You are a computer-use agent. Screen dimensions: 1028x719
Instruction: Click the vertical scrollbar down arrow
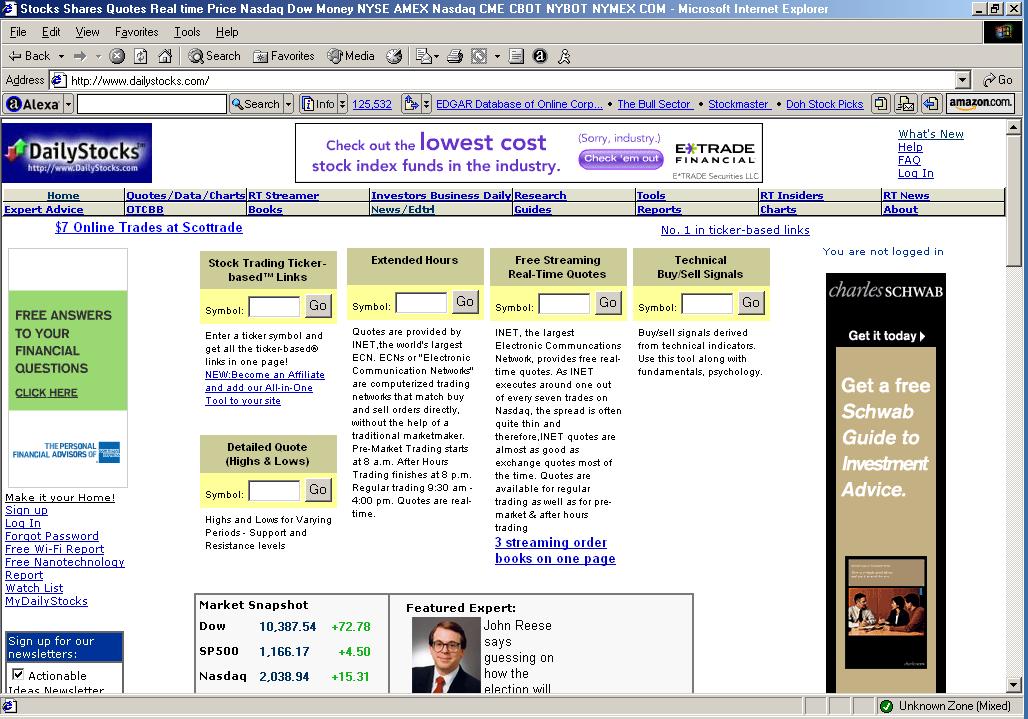(x=1013, y=686)
